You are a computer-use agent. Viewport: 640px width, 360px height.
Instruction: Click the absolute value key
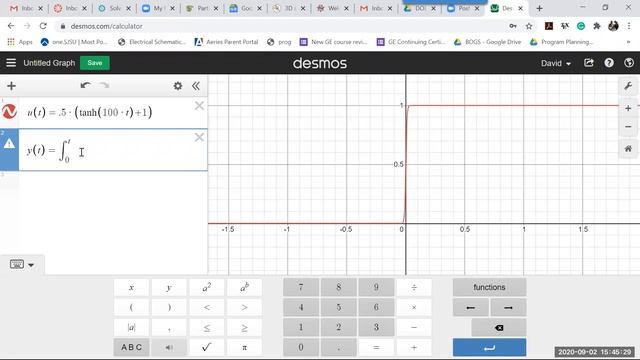pos(131,327)
